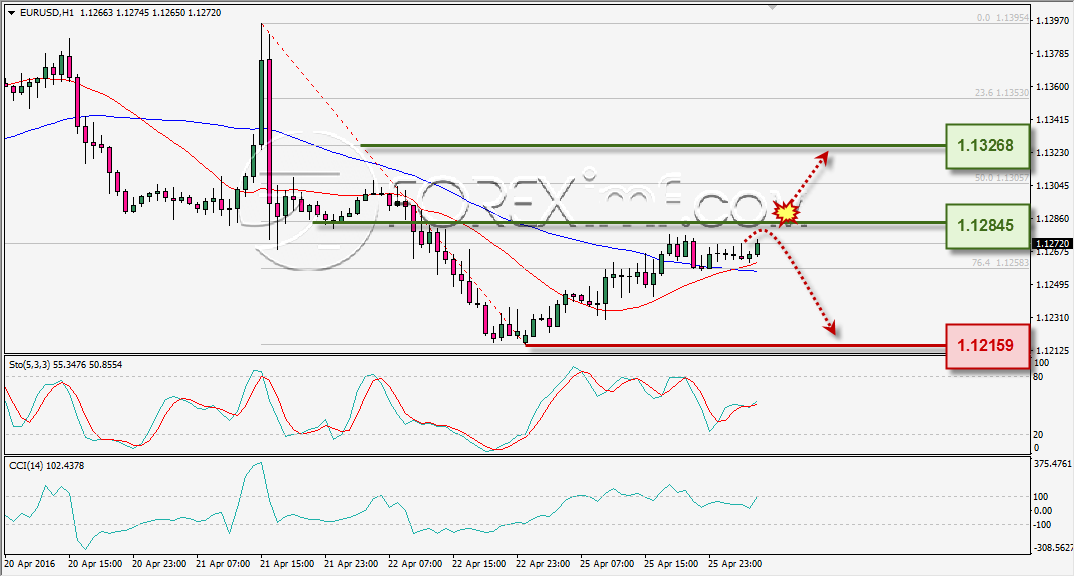The width and height of the screenshot is (1075, 577).
Task: Click price scale value 1.13970
Action: coord(1052,21)
